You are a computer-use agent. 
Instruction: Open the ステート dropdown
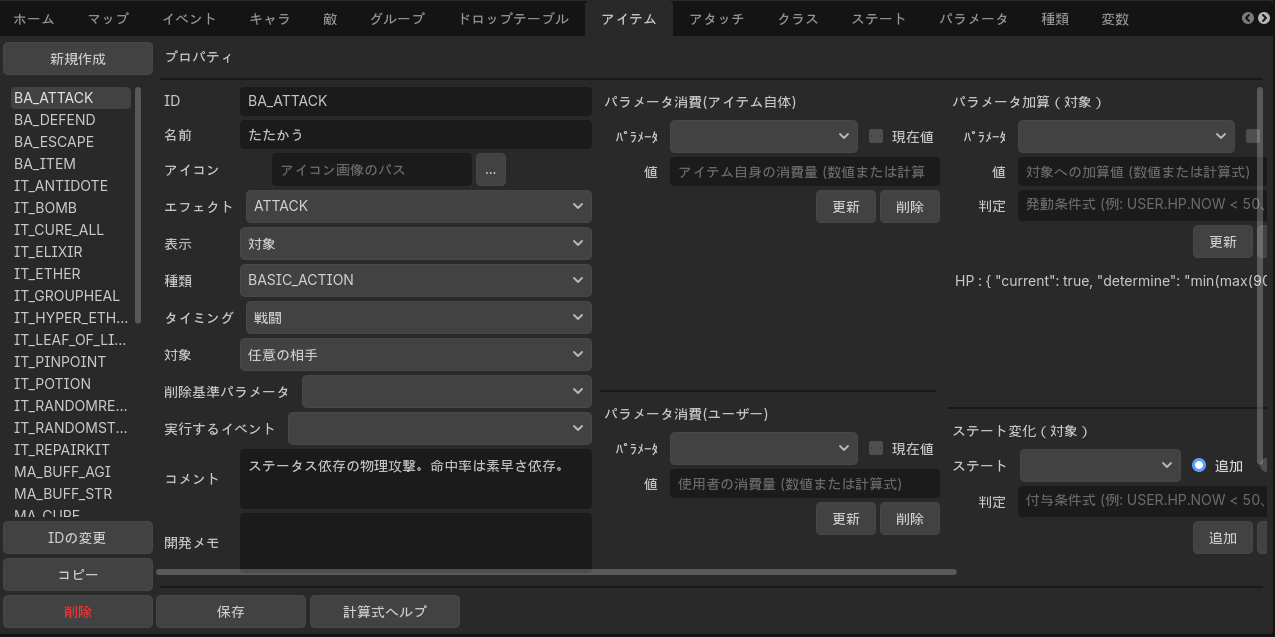coord(1101,465)
